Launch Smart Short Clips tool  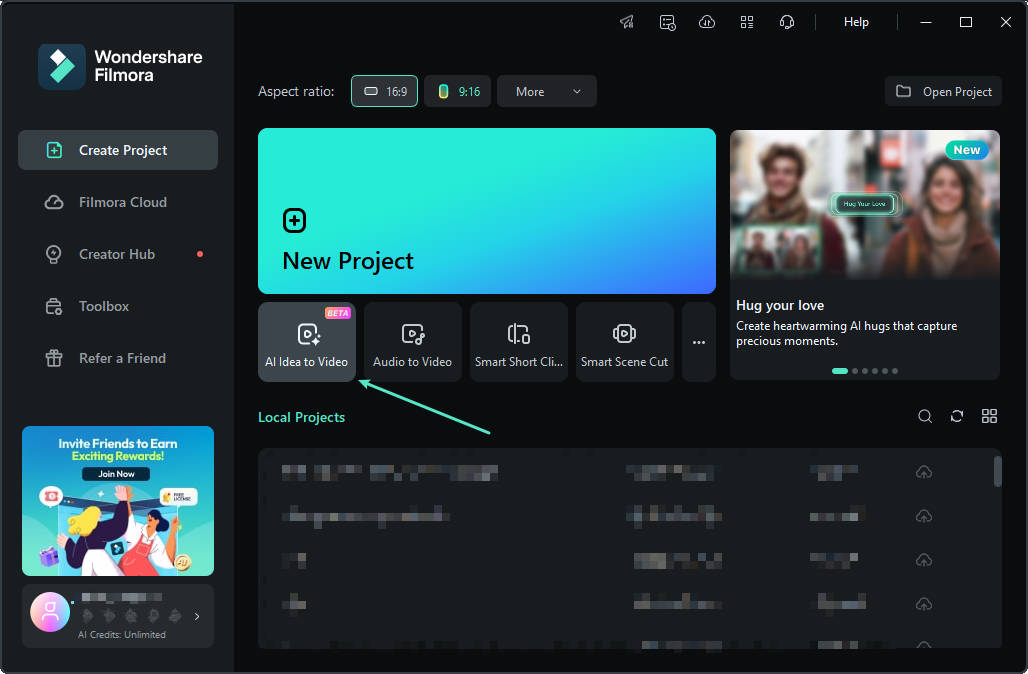[x=519, y=342]
